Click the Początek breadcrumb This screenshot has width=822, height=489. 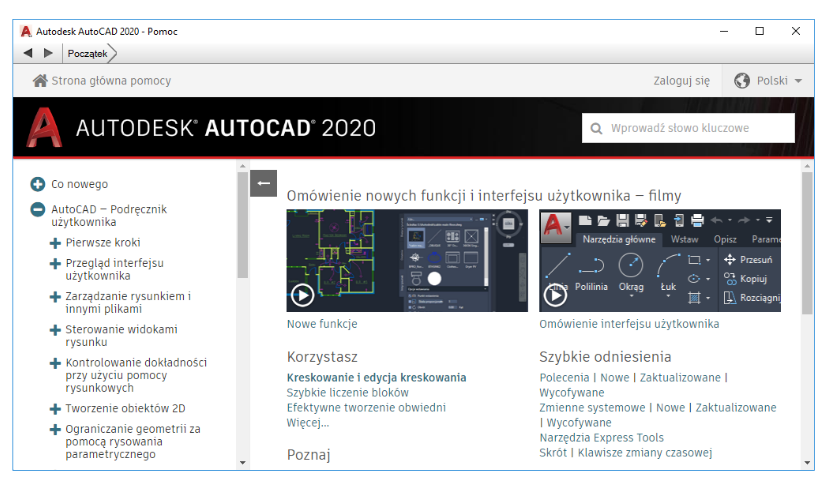point(88,53)
